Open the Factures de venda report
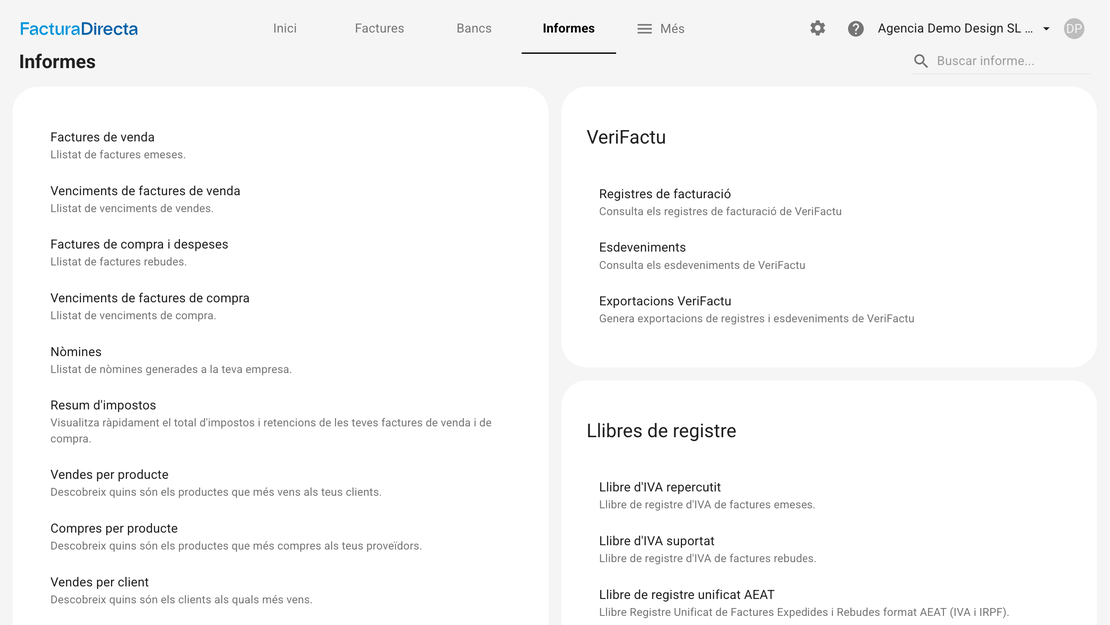This screenshot has height=625, width=1110. tap(103, 138)
